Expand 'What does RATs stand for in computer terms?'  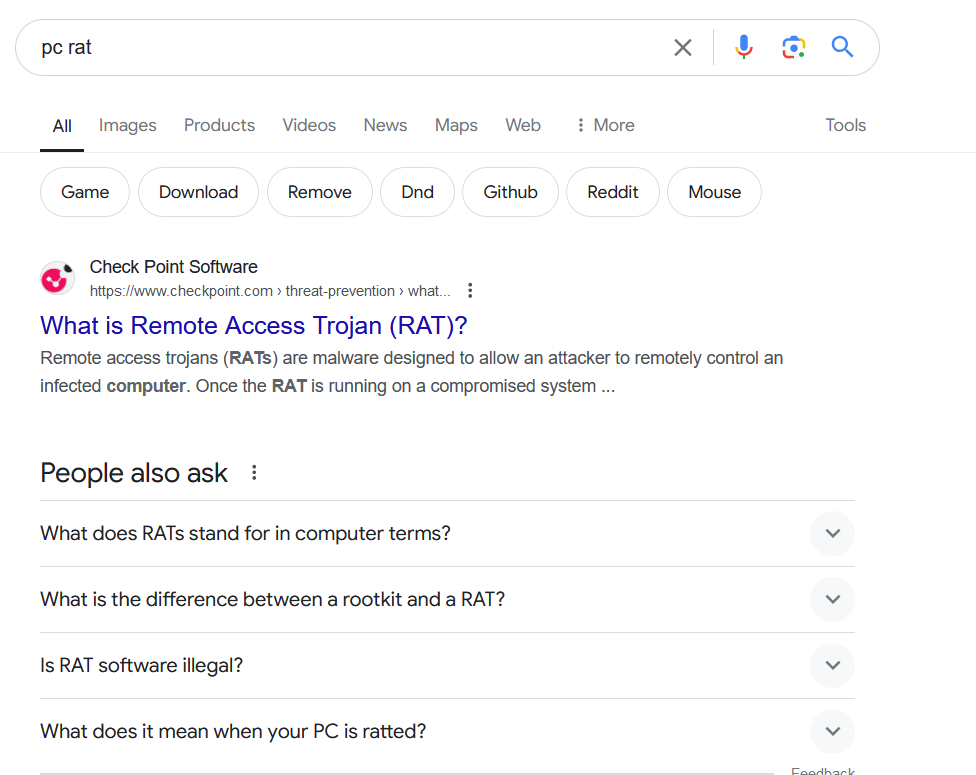[448, 533]
